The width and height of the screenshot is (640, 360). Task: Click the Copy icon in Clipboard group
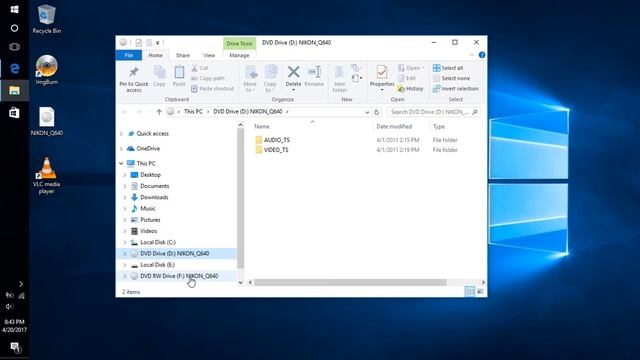(x=160, y=73)
